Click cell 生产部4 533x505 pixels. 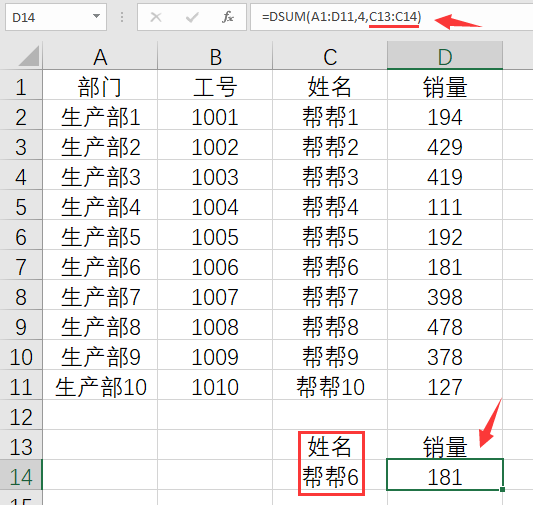(100, 205)
